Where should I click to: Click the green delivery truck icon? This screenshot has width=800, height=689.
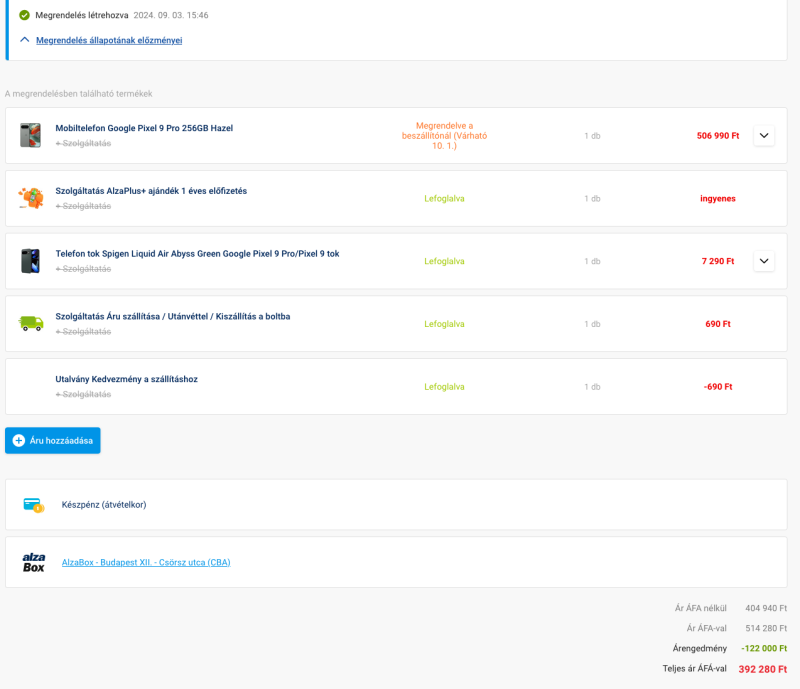31,323
